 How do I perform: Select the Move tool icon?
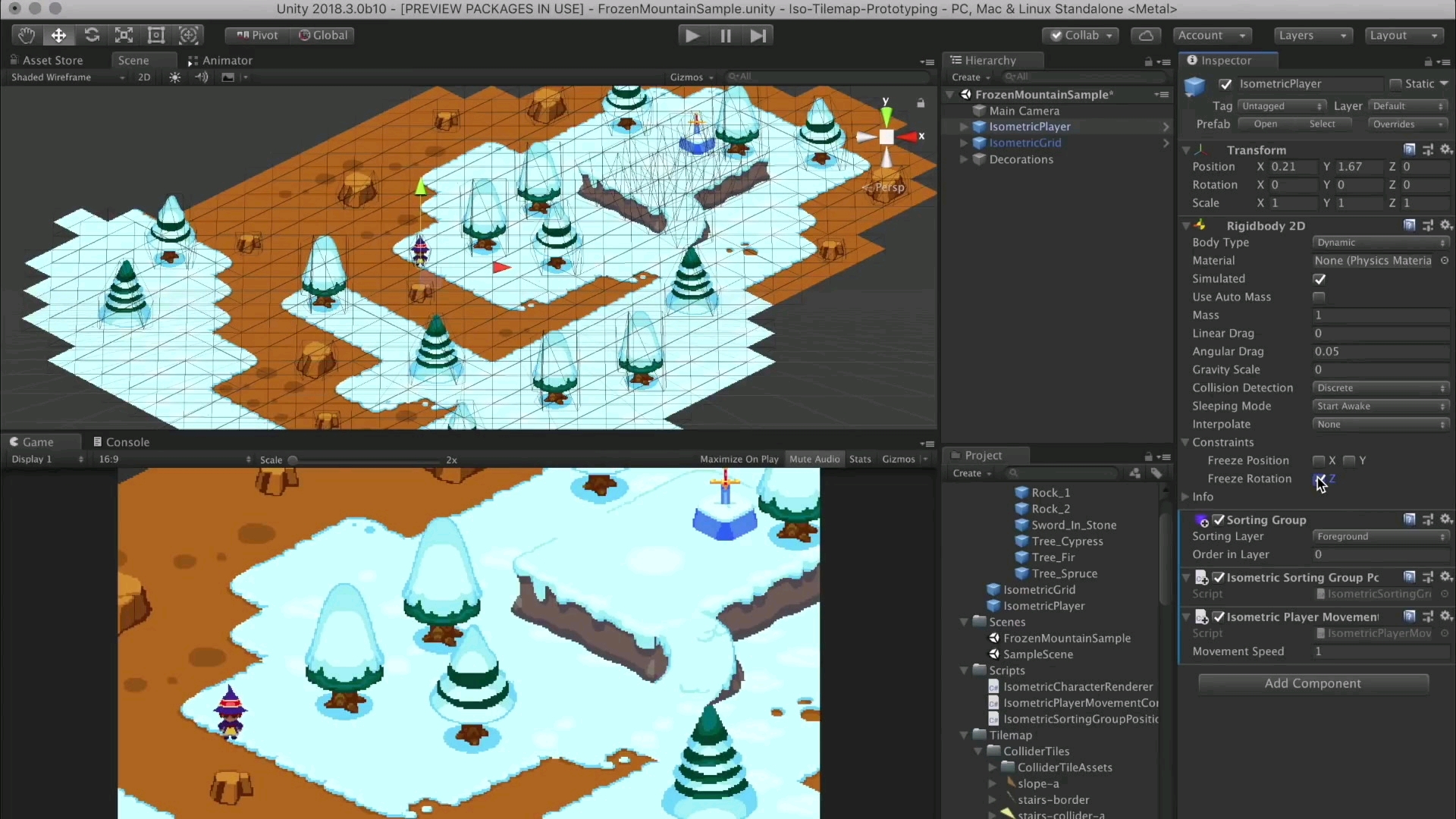pos(58,35)
